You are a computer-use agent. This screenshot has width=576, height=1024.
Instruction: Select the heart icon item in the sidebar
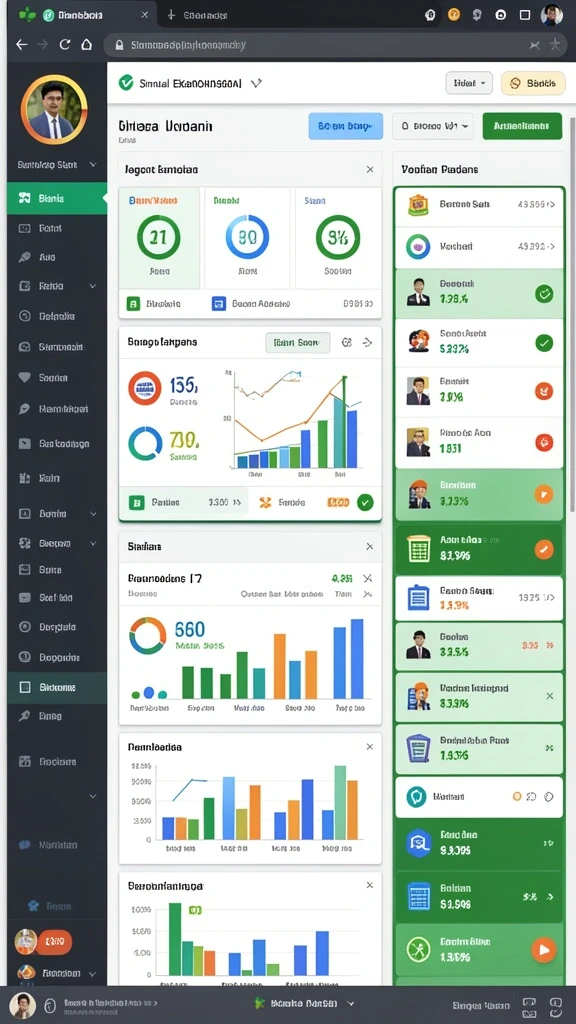click(25, 377)
